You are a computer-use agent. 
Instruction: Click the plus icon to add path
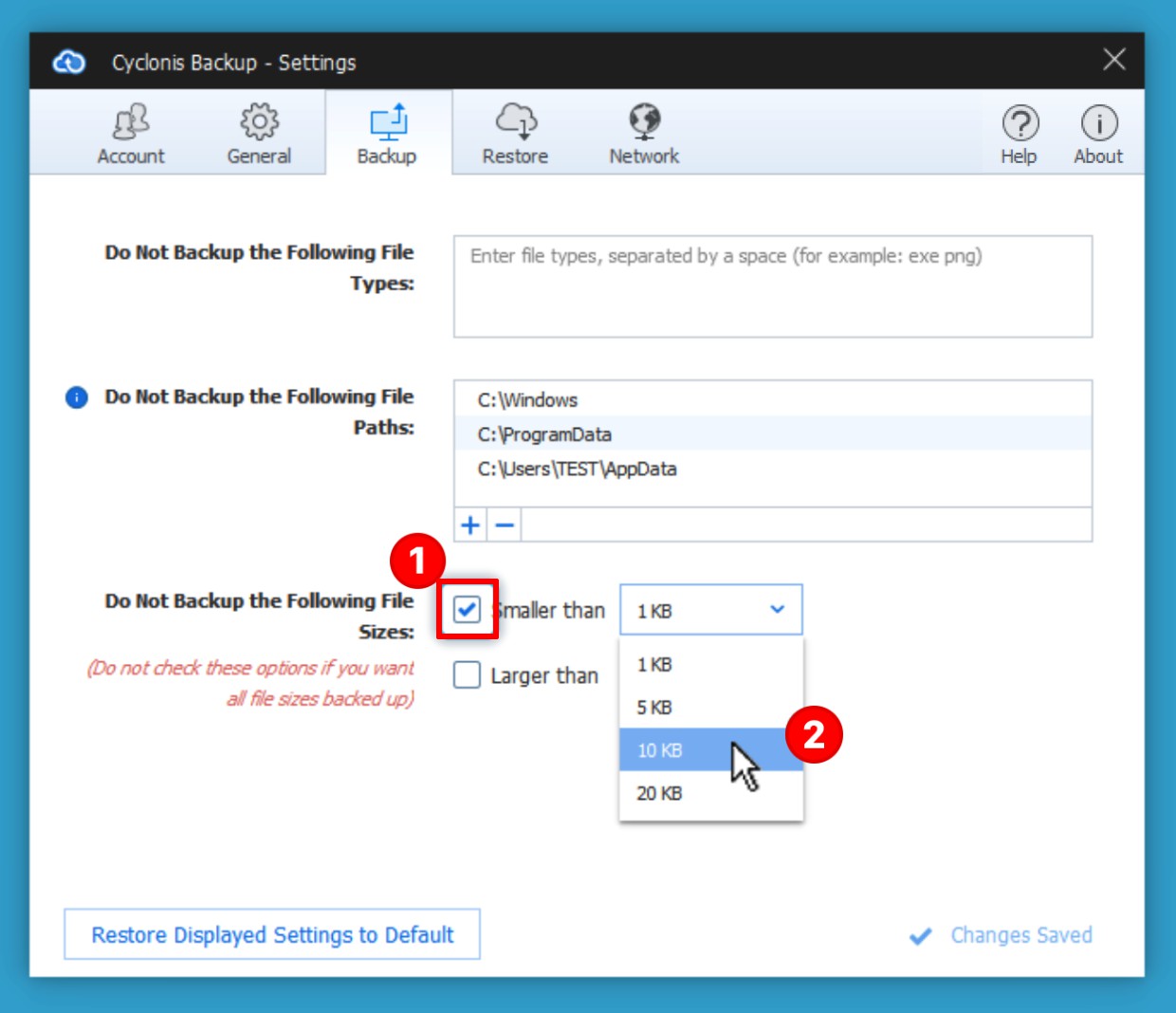(470, 525)
